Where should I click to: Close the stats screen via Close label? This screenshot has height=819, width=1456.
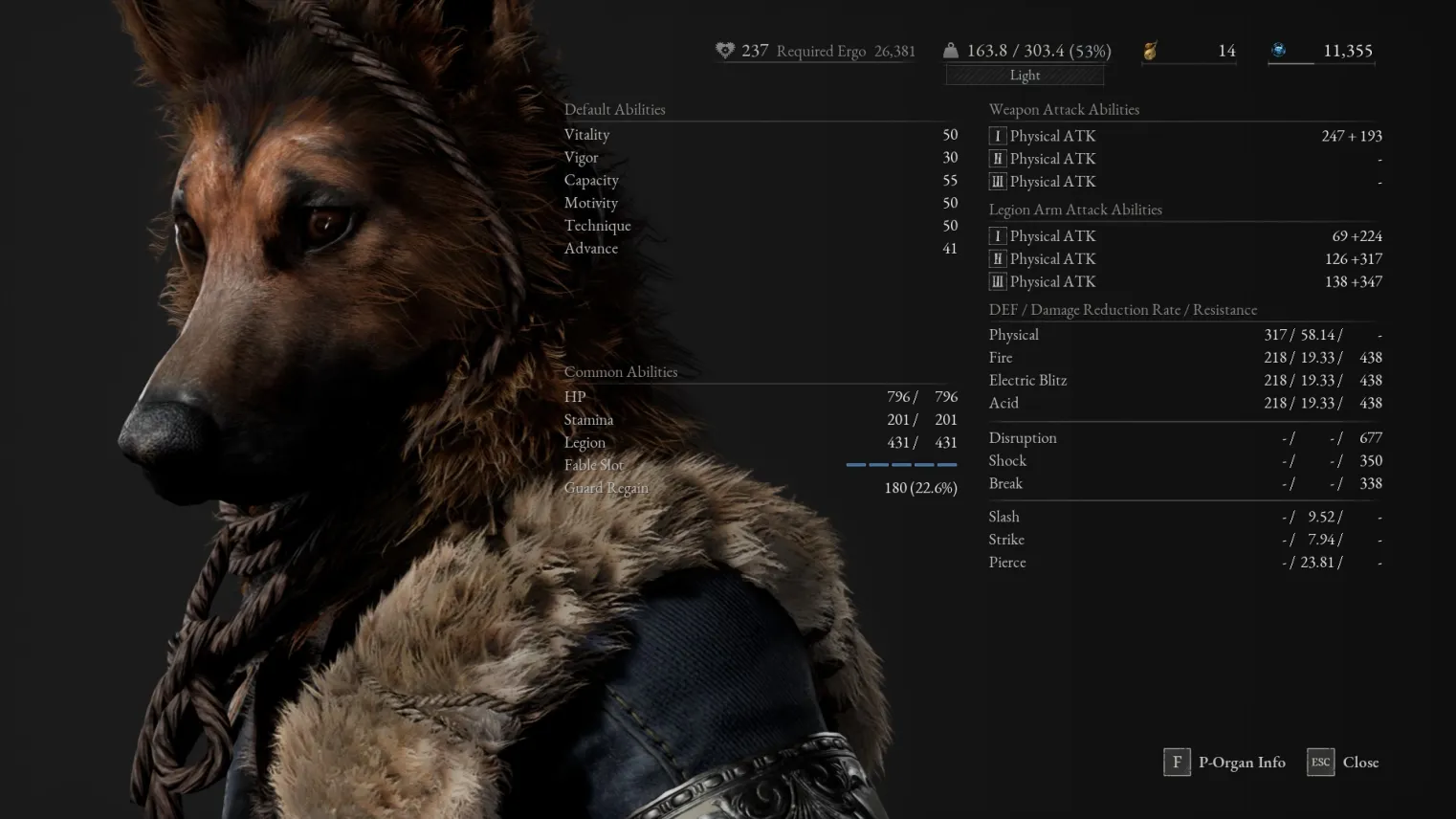[1361, 763]
